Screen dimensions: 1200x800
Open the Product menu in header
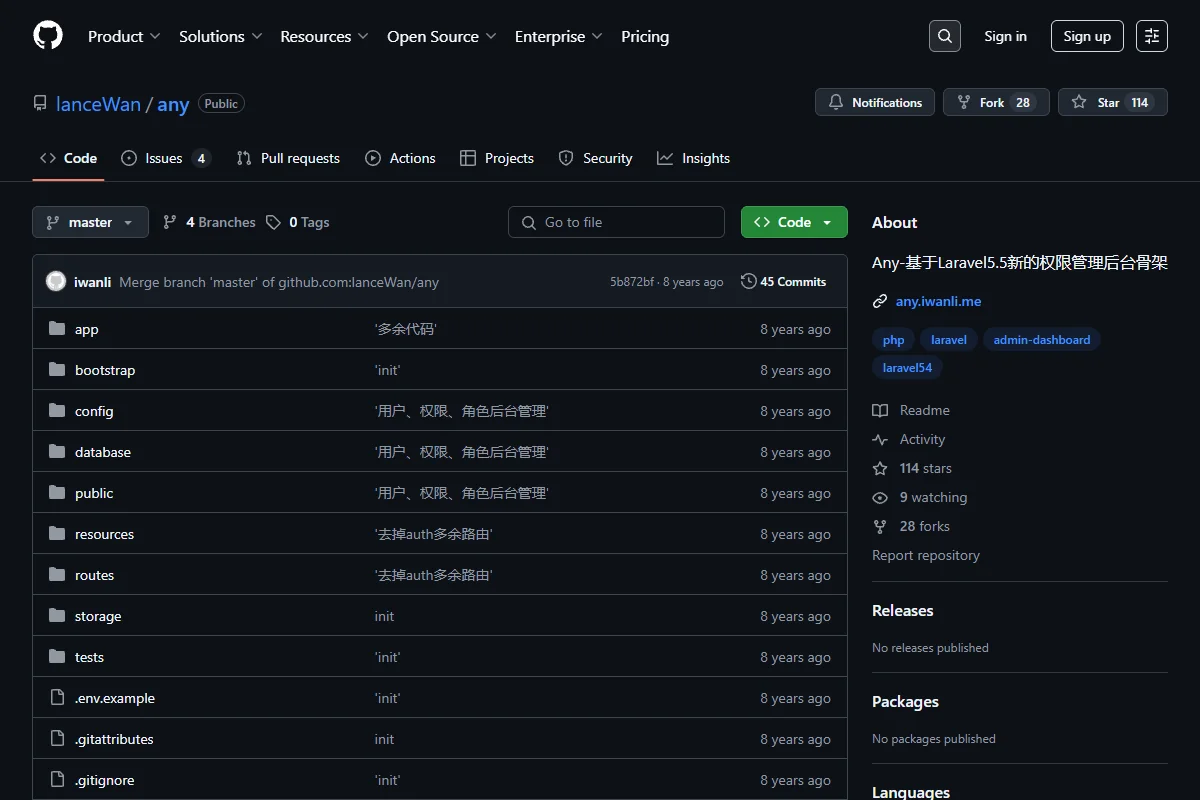pyautogui.click(x=124, y=36)
